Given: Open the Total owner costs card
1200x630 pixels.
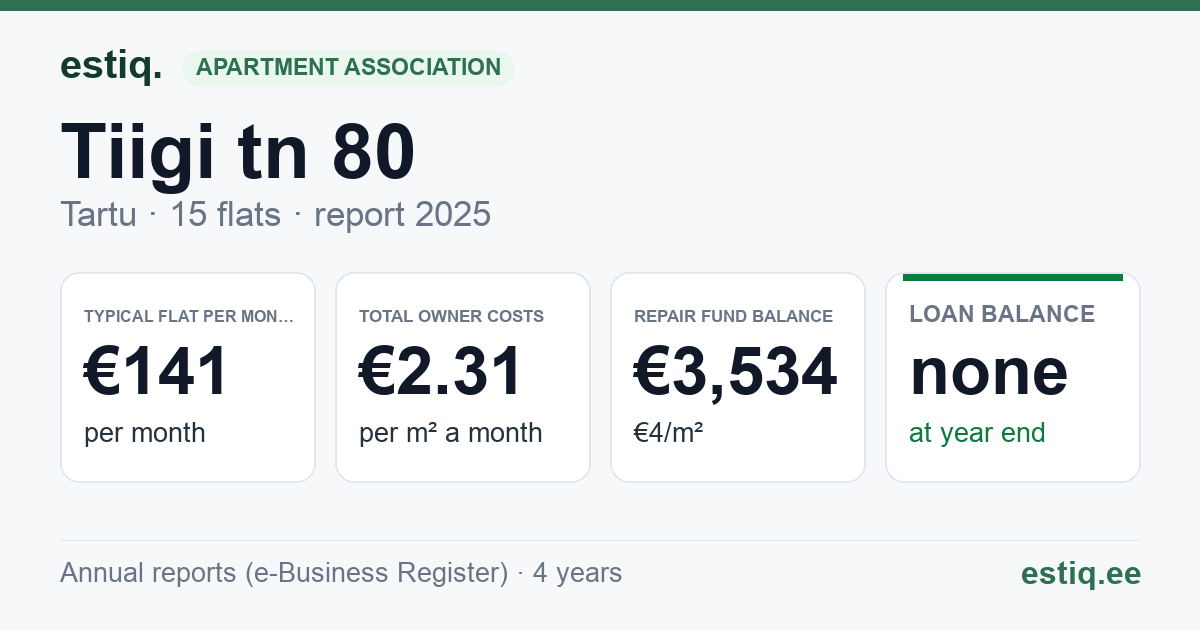Looking at the screenshot, I should click(463, 377).
